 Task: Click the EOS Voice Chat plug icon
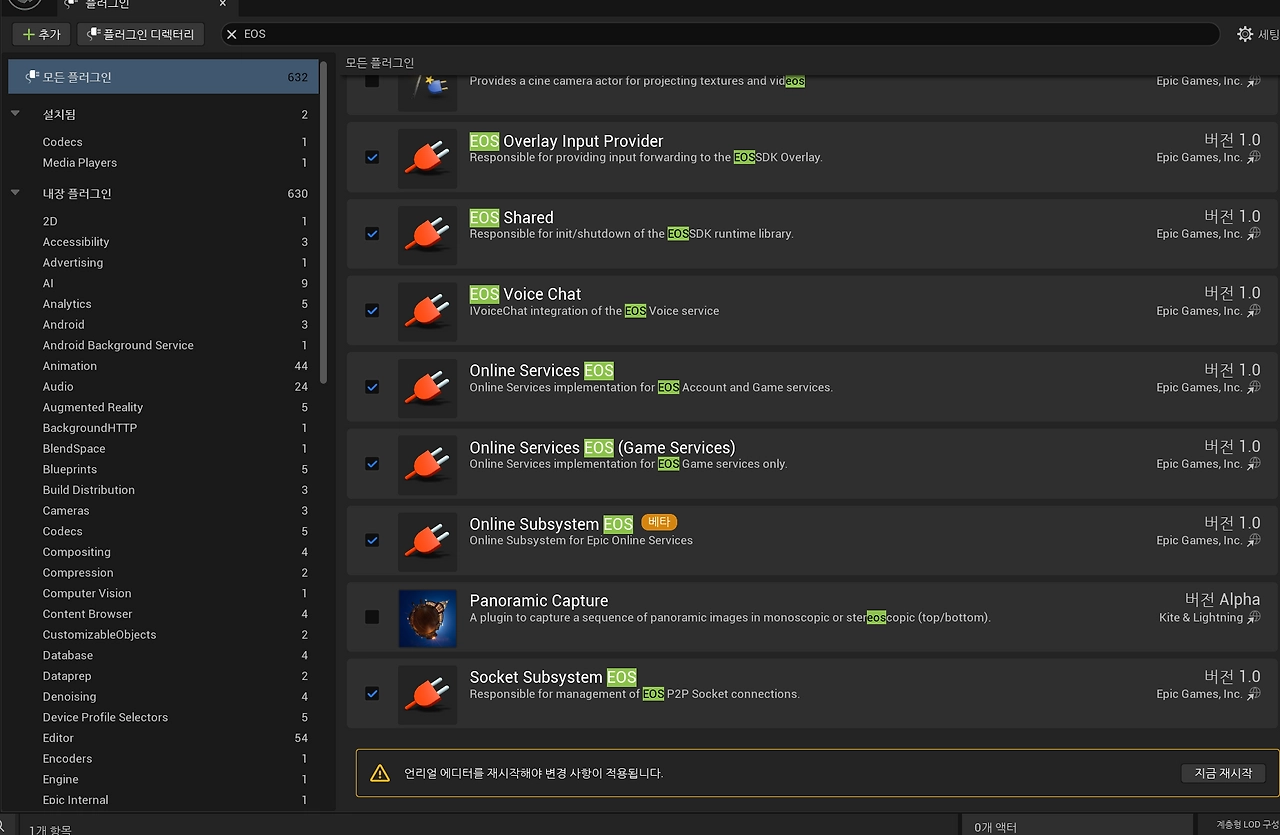click(427, 312)
